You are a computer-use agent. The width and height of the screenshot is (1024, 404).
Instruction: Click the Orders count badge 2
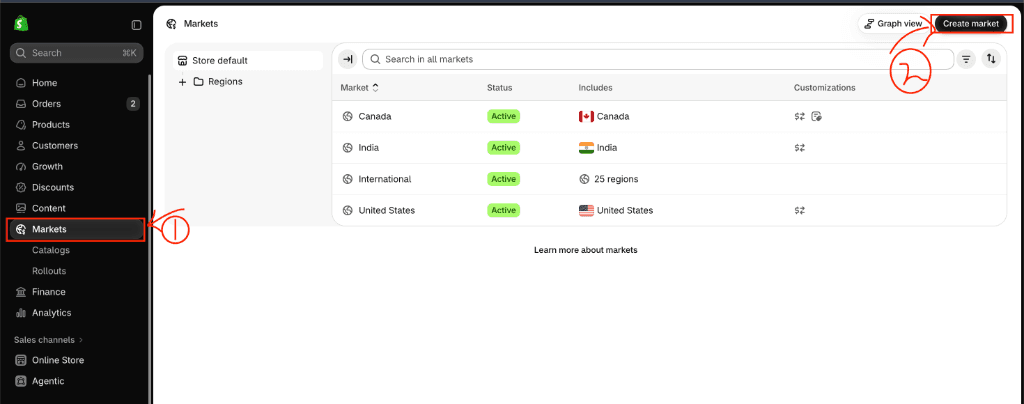point(133,104)
